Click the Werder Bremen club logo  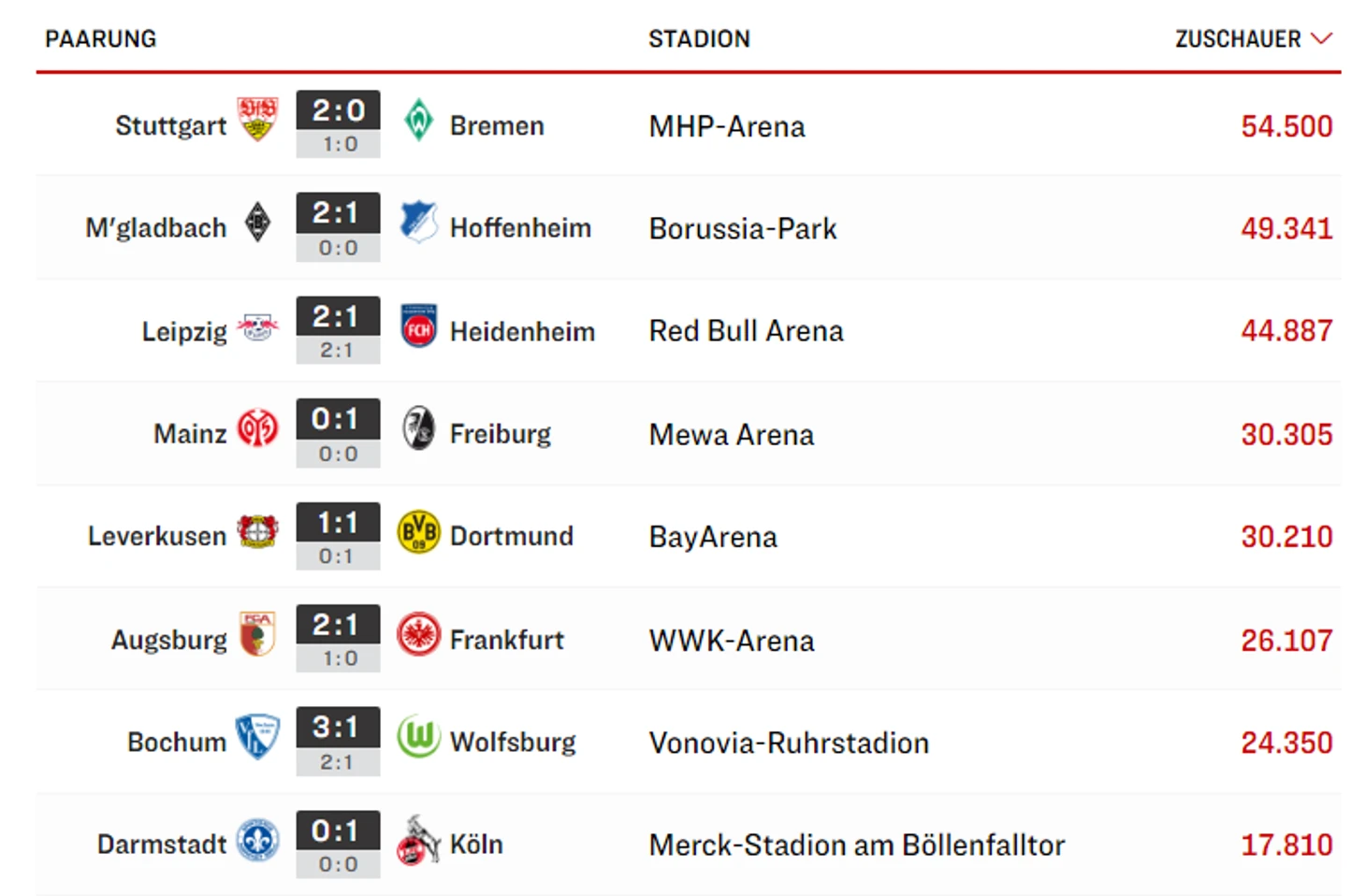pos(418,121)
